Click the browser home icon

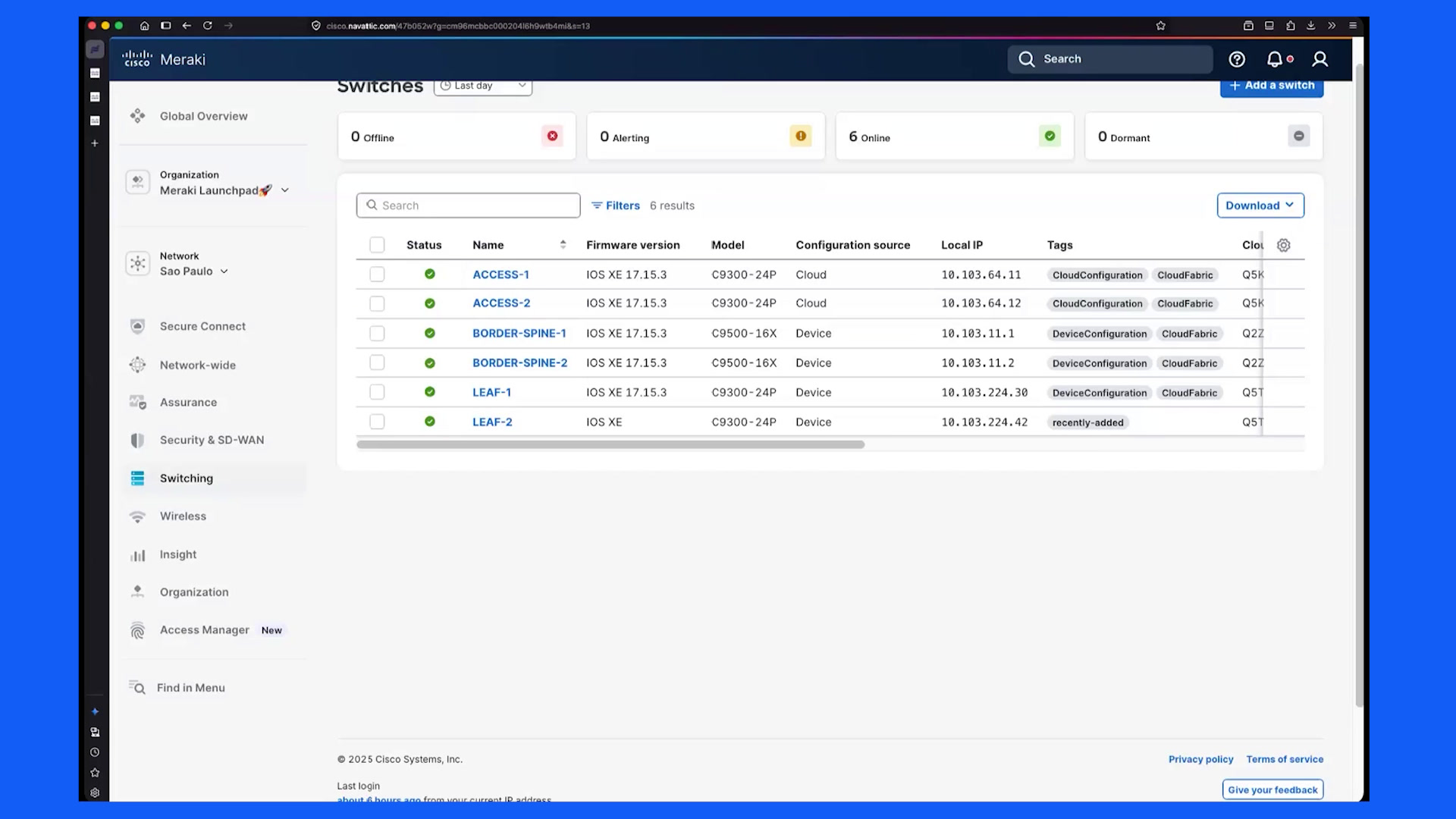pos(144,26)
